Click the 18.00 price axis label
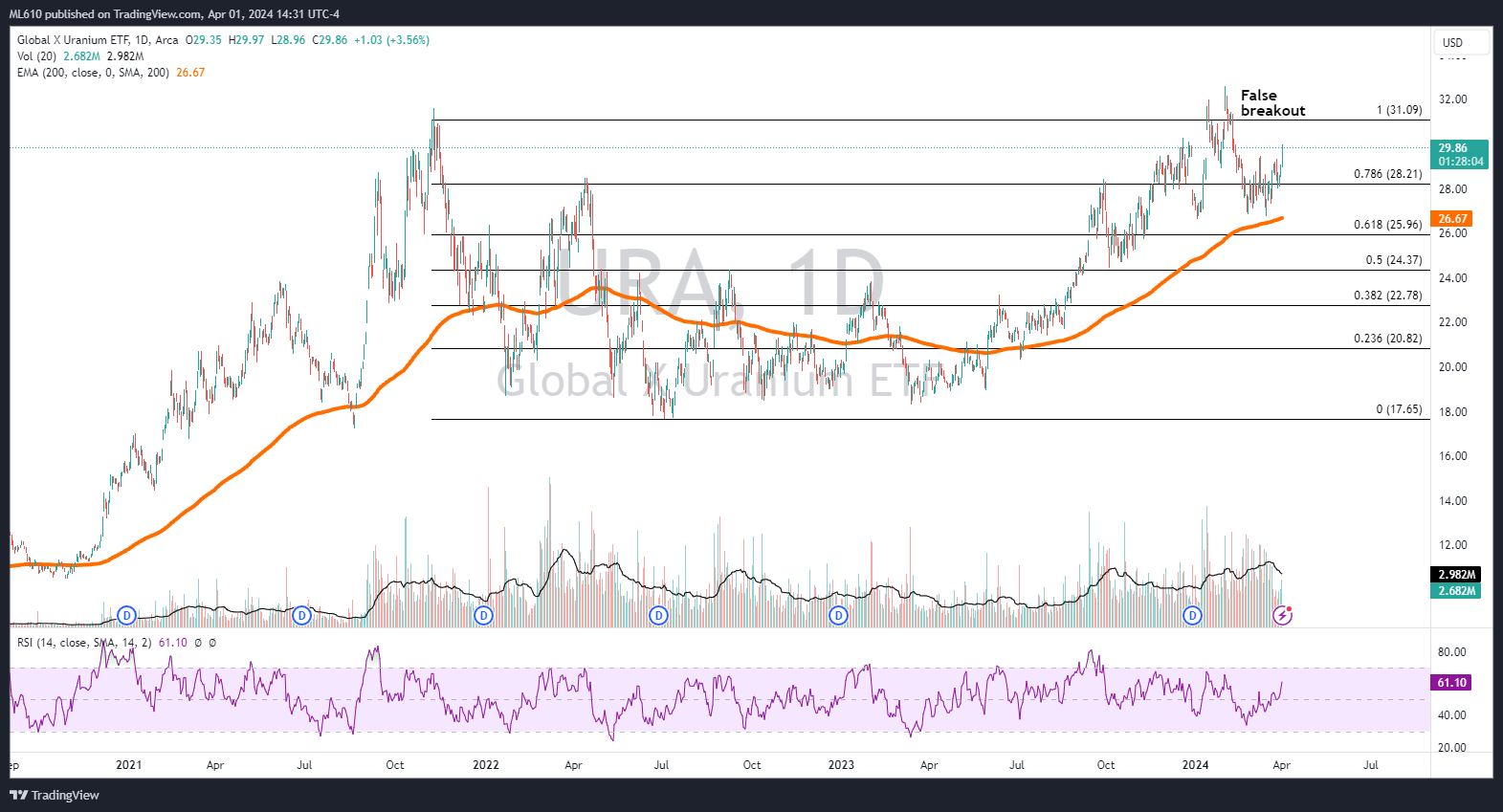 point(1452,412)
